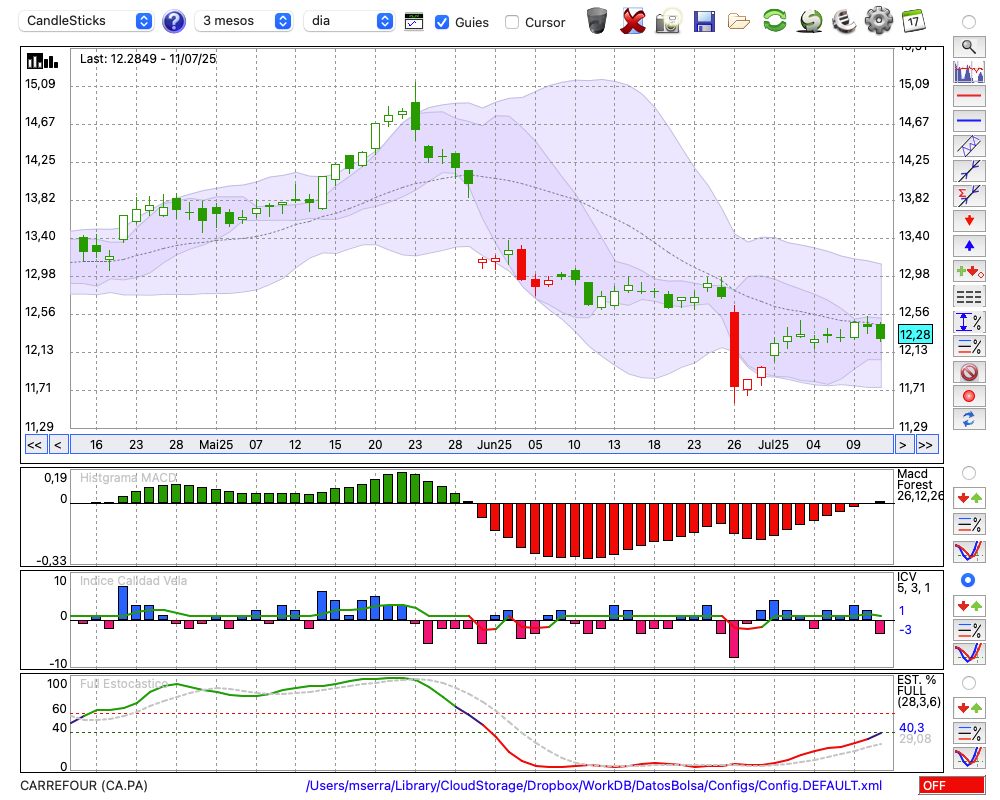Screen dimensions: 1000x800
Task: Click the blue up arrow marker tool
Action: coord(969,246)
